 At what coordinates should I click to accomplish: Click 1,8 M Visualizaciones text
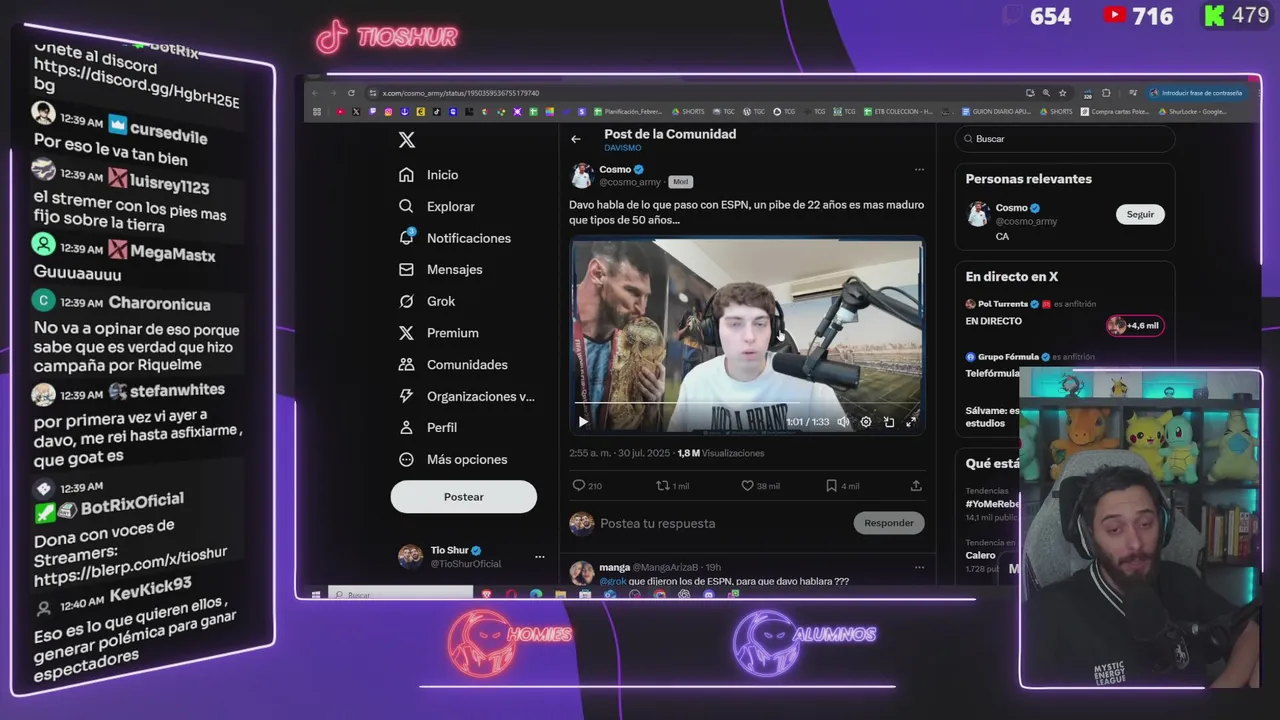tap(720, 453)
